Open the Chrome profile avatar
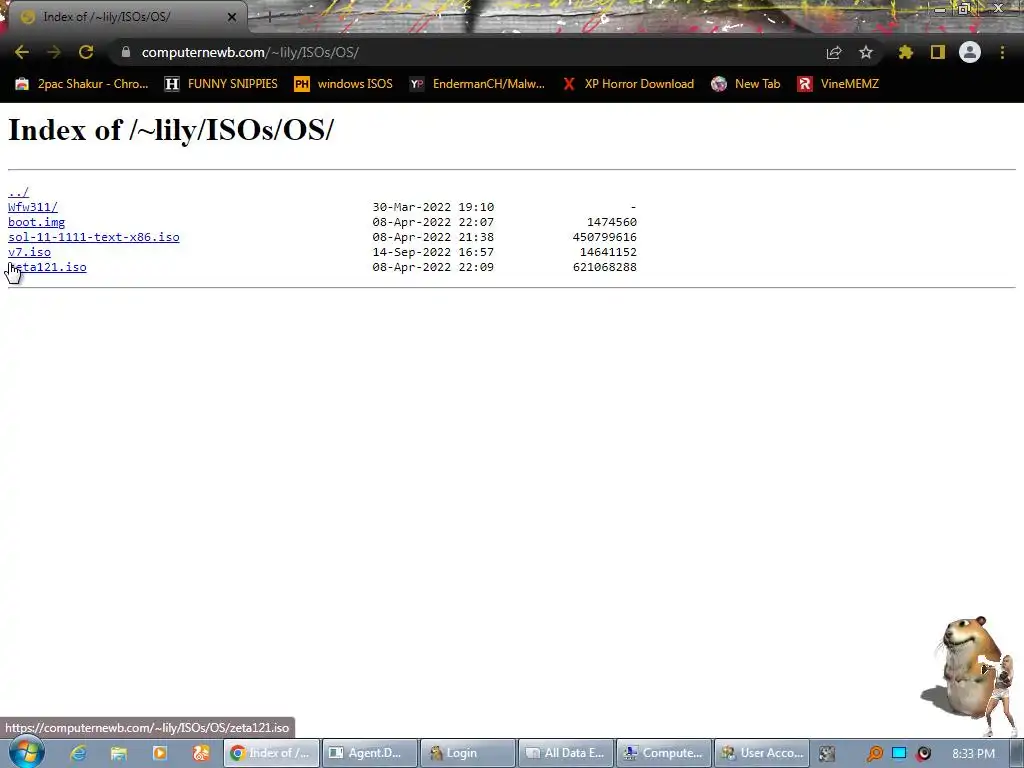This screenshot has height=768, width=1024. 970,52
